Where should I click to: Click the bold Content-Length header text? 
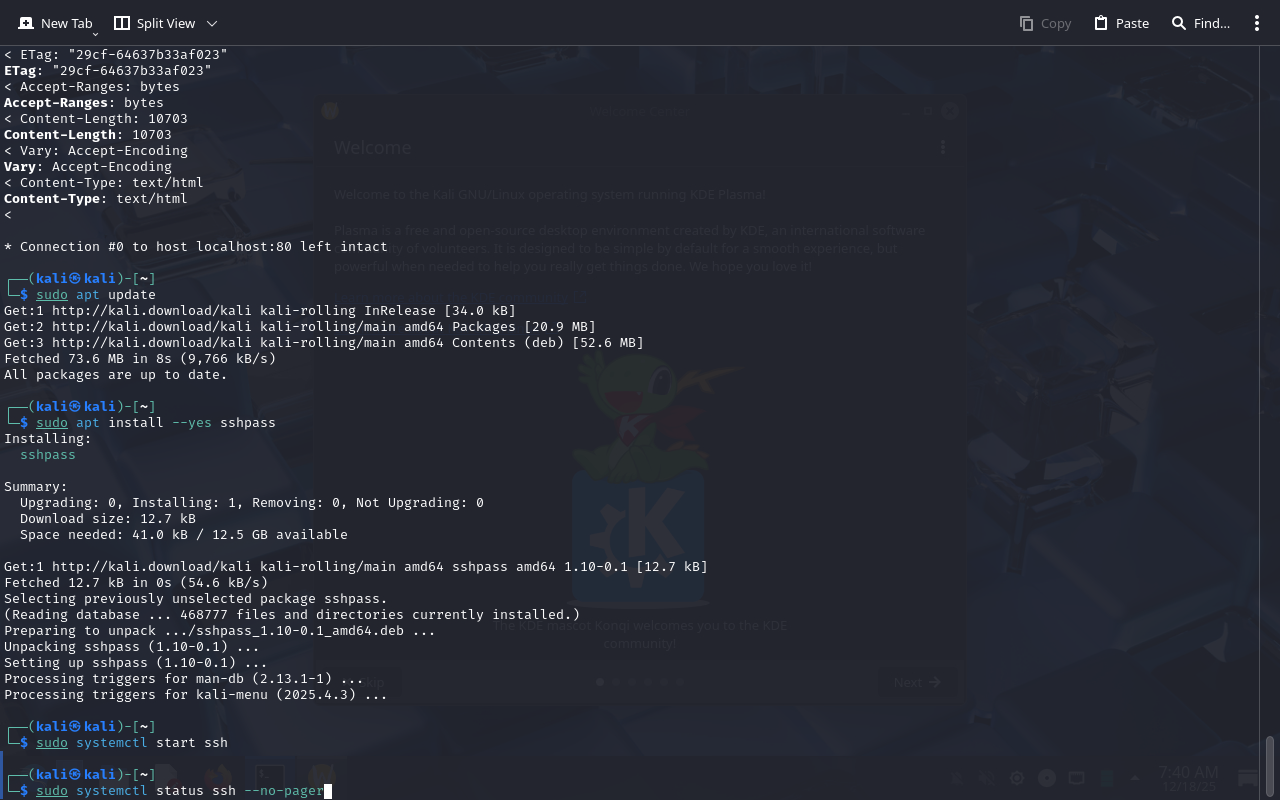[x=60, y=135]
